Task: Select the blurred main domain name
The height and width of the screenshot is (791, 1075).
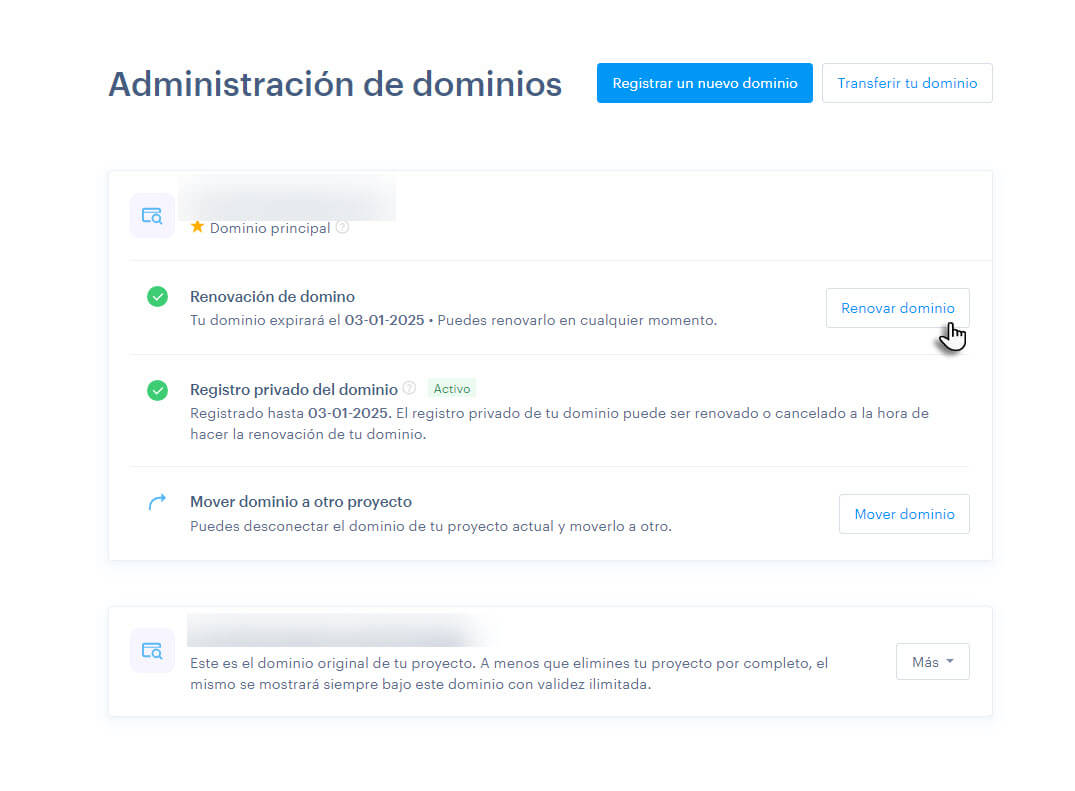Action: 288,198
